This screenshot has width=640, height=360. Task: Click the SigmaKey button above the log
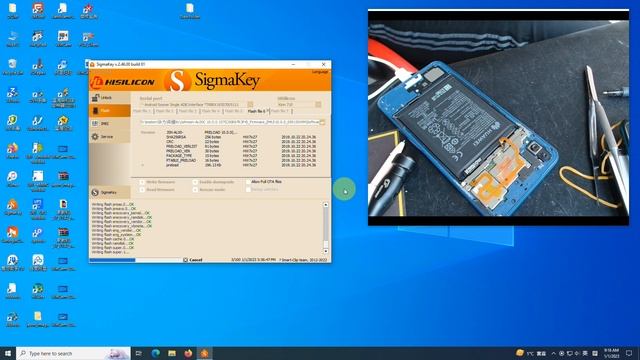(x=109, y=192)
